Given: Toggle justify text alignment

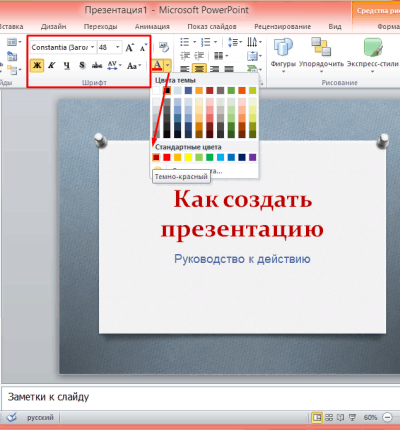Looking at the screenshot, I should tap(229, 68).
